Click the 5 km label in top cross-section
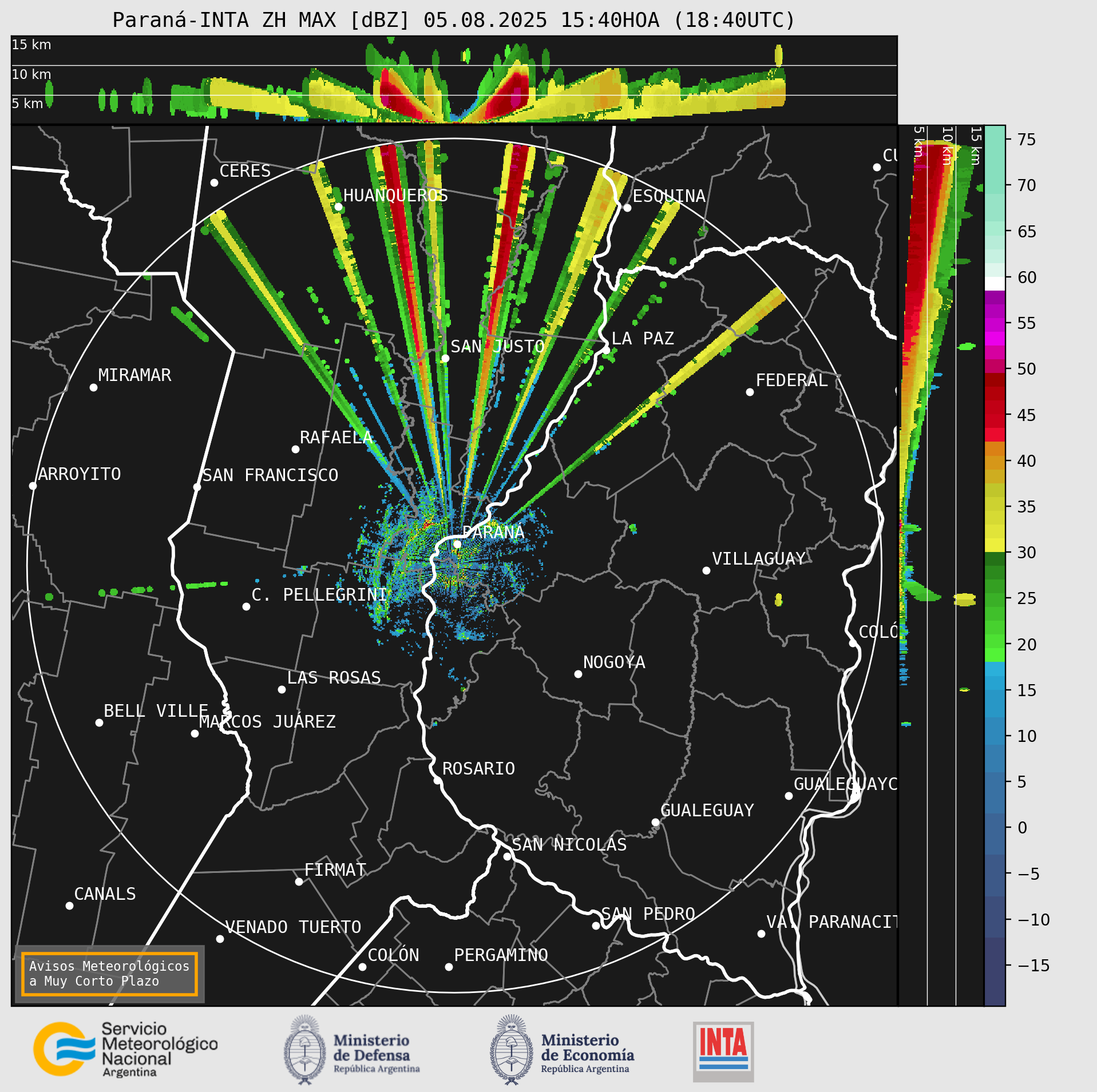The image size is (1097, 1092). tap(27, 104)
